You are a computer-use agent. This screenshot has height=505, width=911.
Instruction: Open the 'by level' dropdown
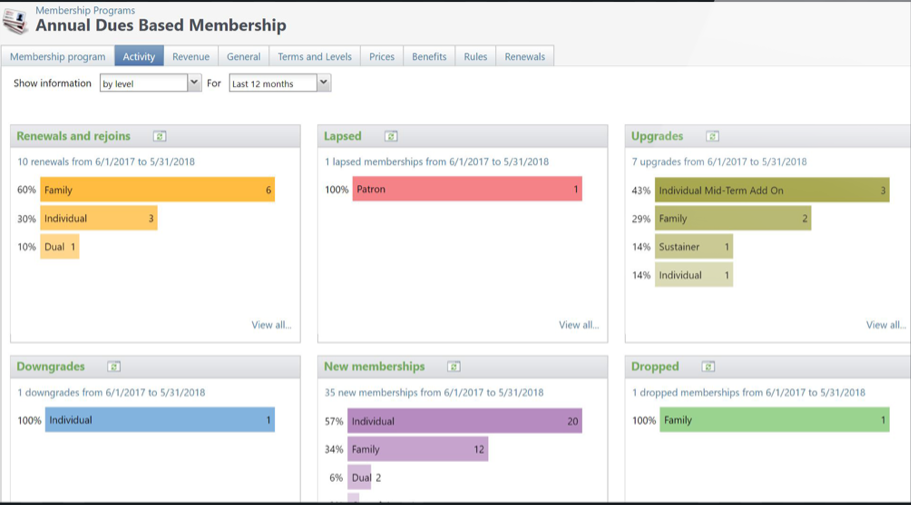coord(194,84)
